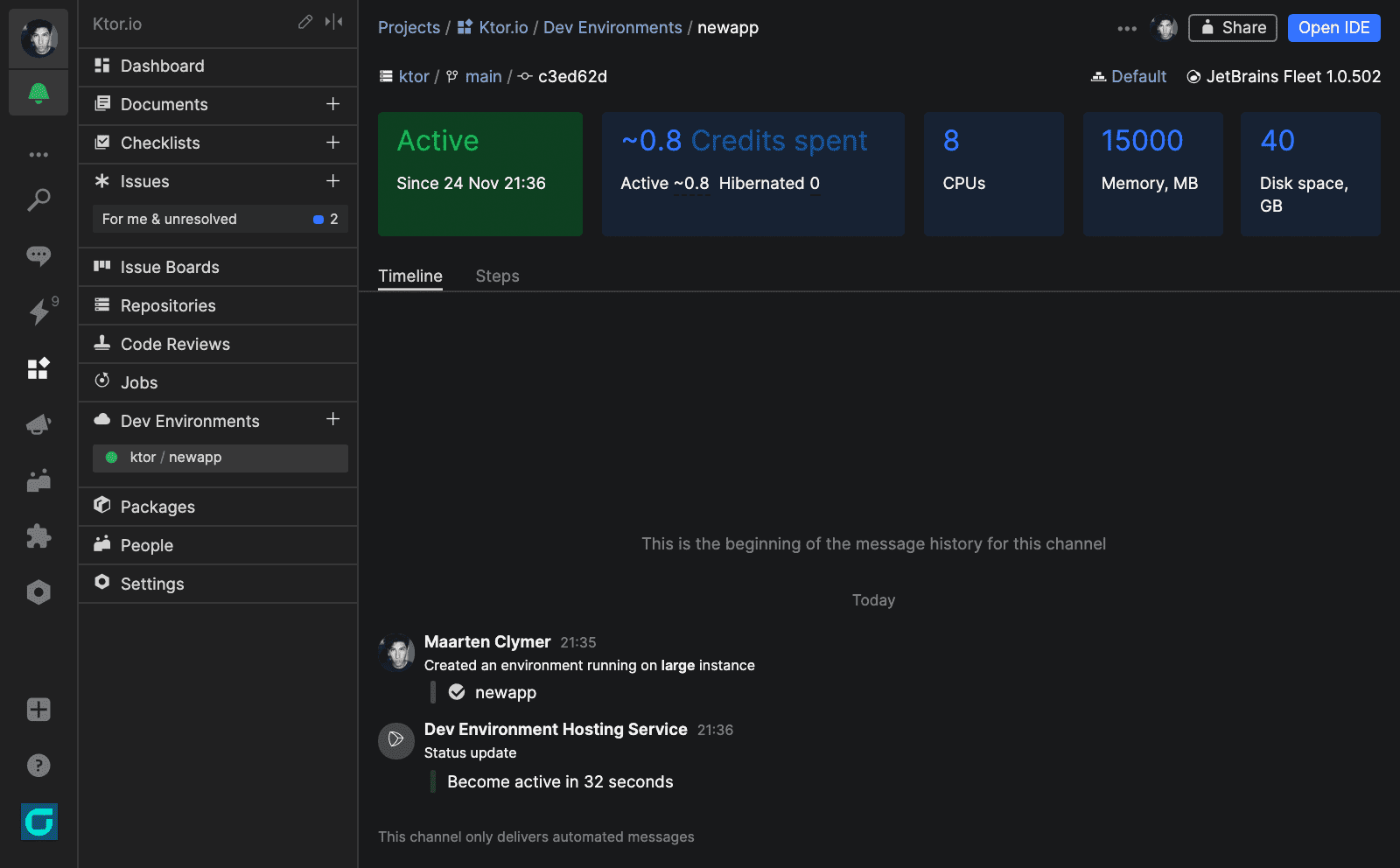Open the more options ellipsis in the header
The width and height of the screenshot is (1400, 868).
pyautogui.click(x=1127, y=29)
